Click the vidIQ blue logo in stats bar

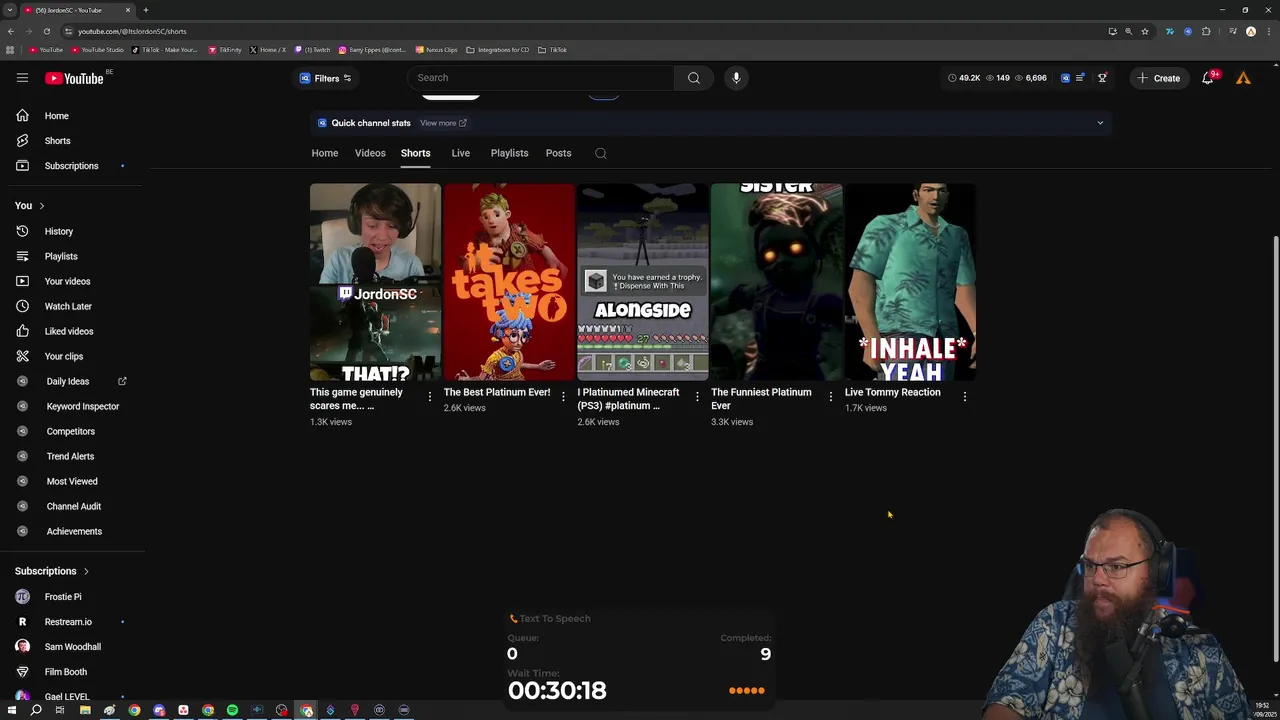tap(1065, 78)
